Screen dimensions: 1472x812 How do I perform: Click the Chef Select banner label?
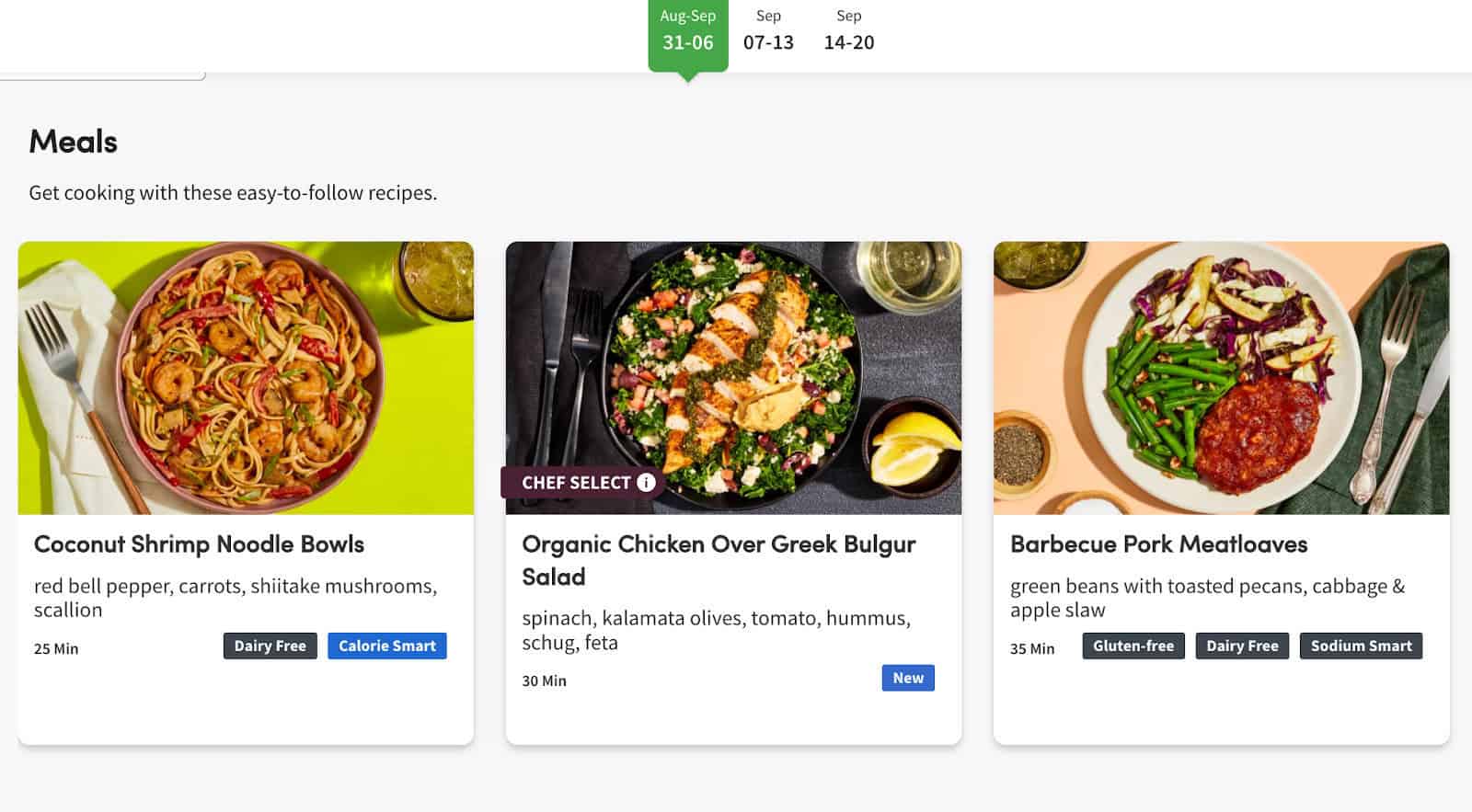coord(576,483)
